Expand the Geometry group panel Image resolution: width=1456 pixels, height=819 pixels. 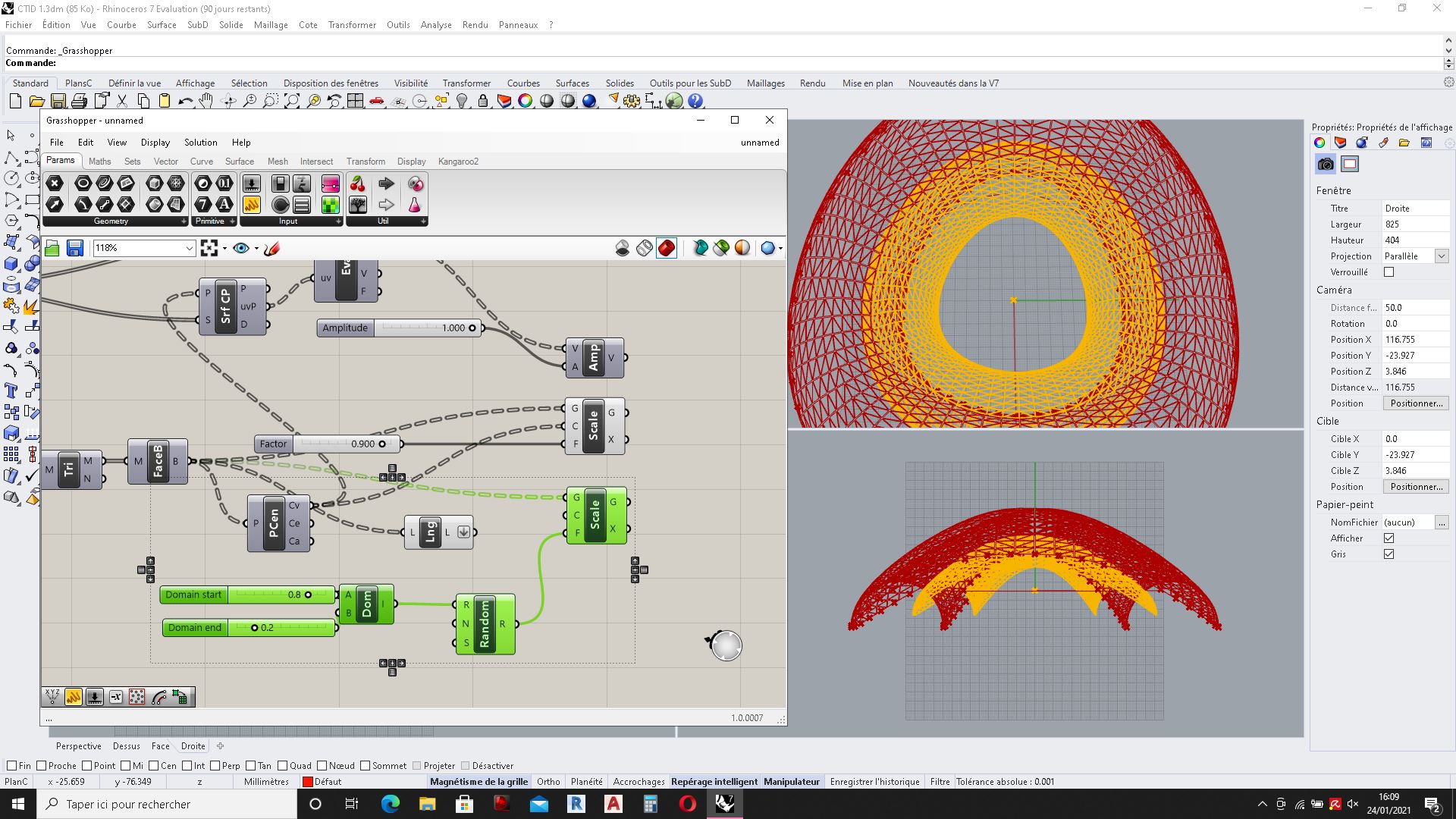[x=184, y=221]
